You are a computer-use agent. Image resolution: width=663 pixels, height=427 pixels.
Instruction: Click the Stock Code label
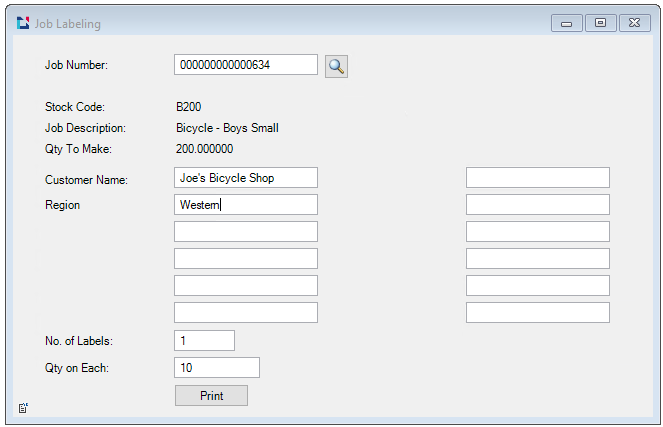click(x=75, y=107)
